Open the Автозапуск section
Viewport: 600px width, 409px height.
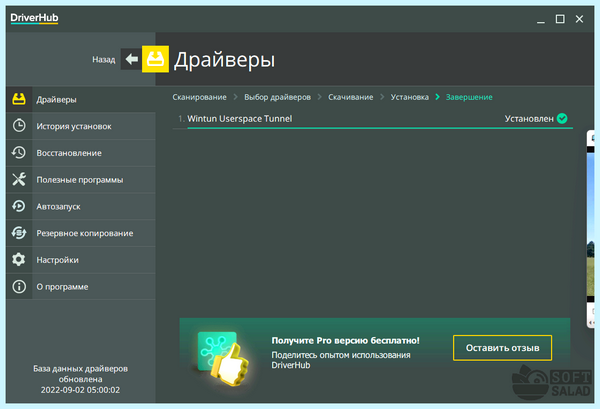[81, 207]
